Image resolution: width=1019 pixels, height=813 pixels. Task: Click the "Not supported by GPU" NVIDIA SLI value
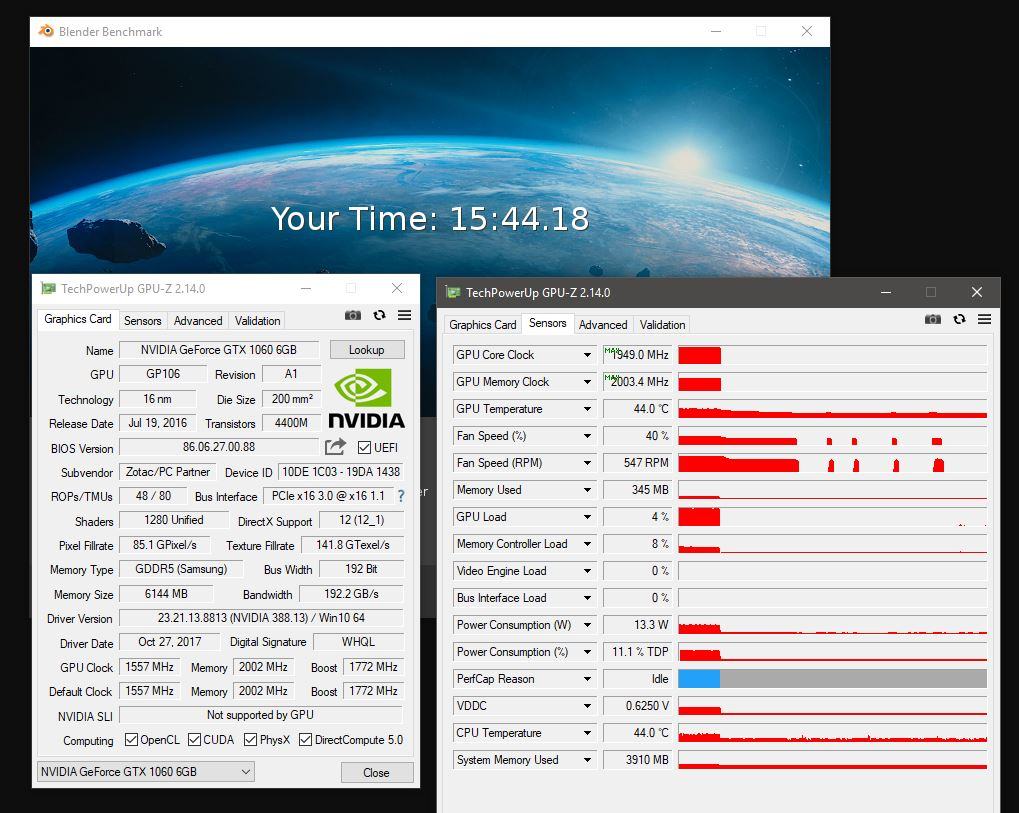click(x=261, y=715)
